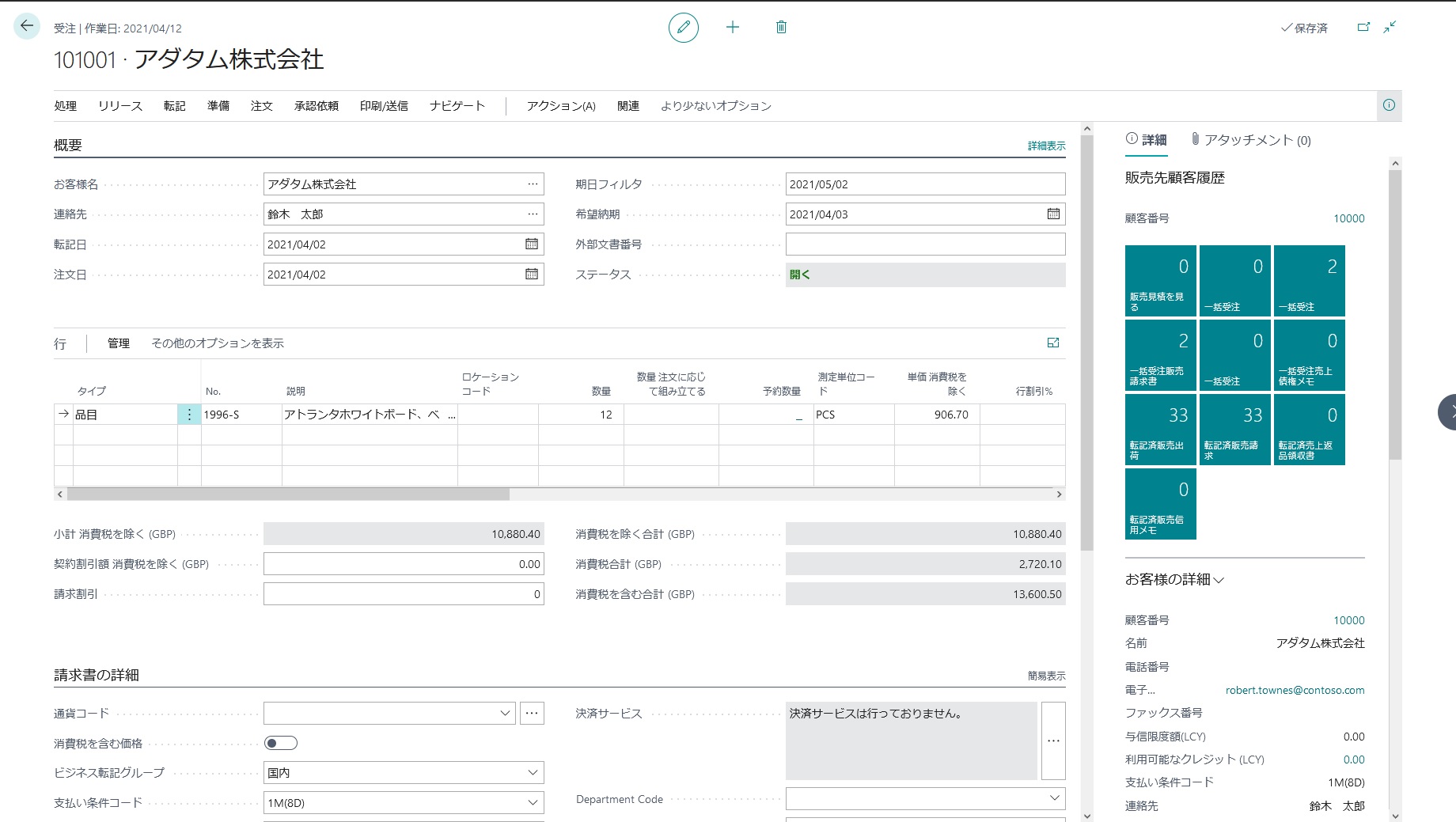Click the 利用可能なクレジット 0.00 link
The image size is (1456, 822).
[x=1354, y=760]
